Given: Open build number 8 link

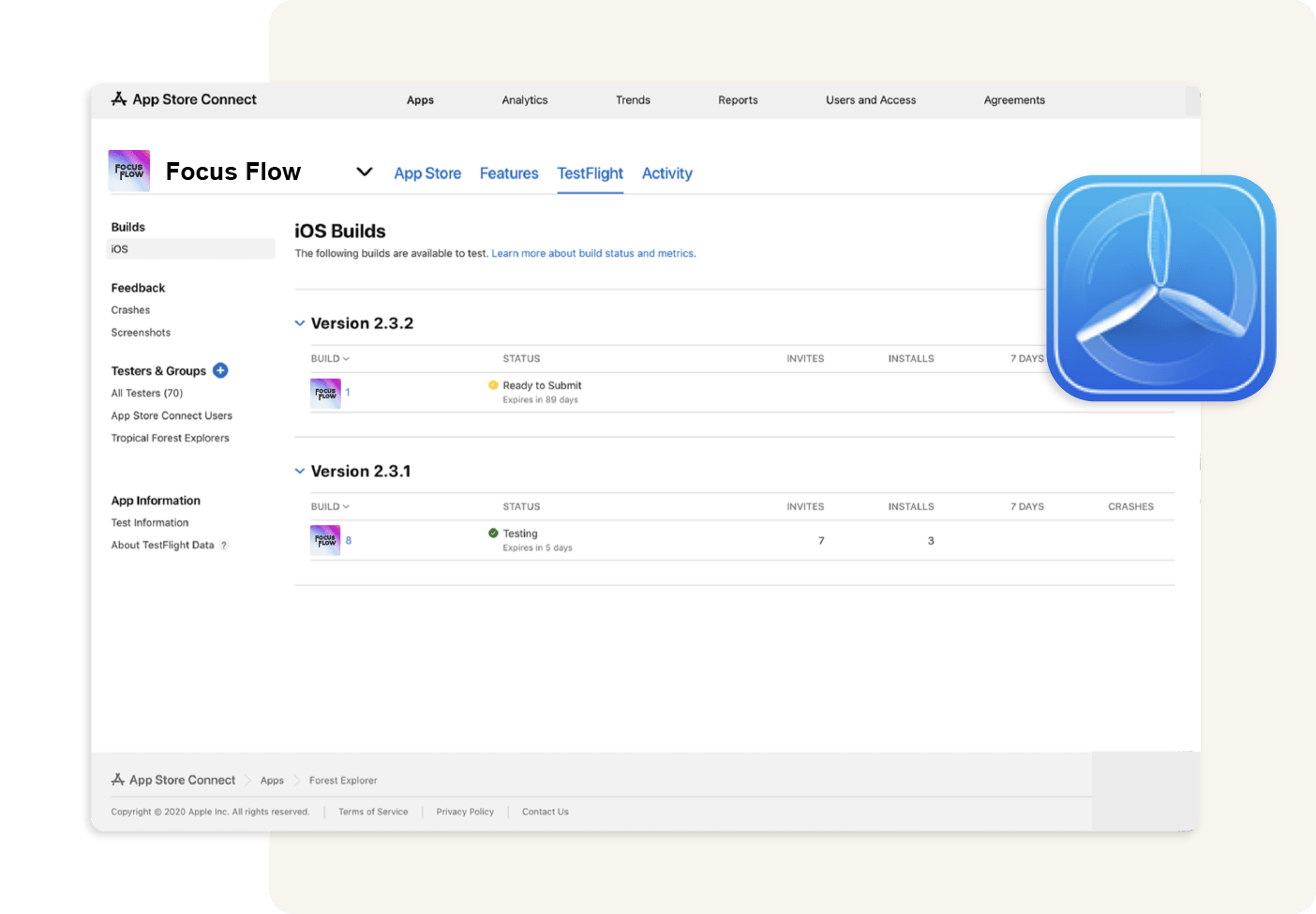Looking at the screenshot, I should (349, 541).
